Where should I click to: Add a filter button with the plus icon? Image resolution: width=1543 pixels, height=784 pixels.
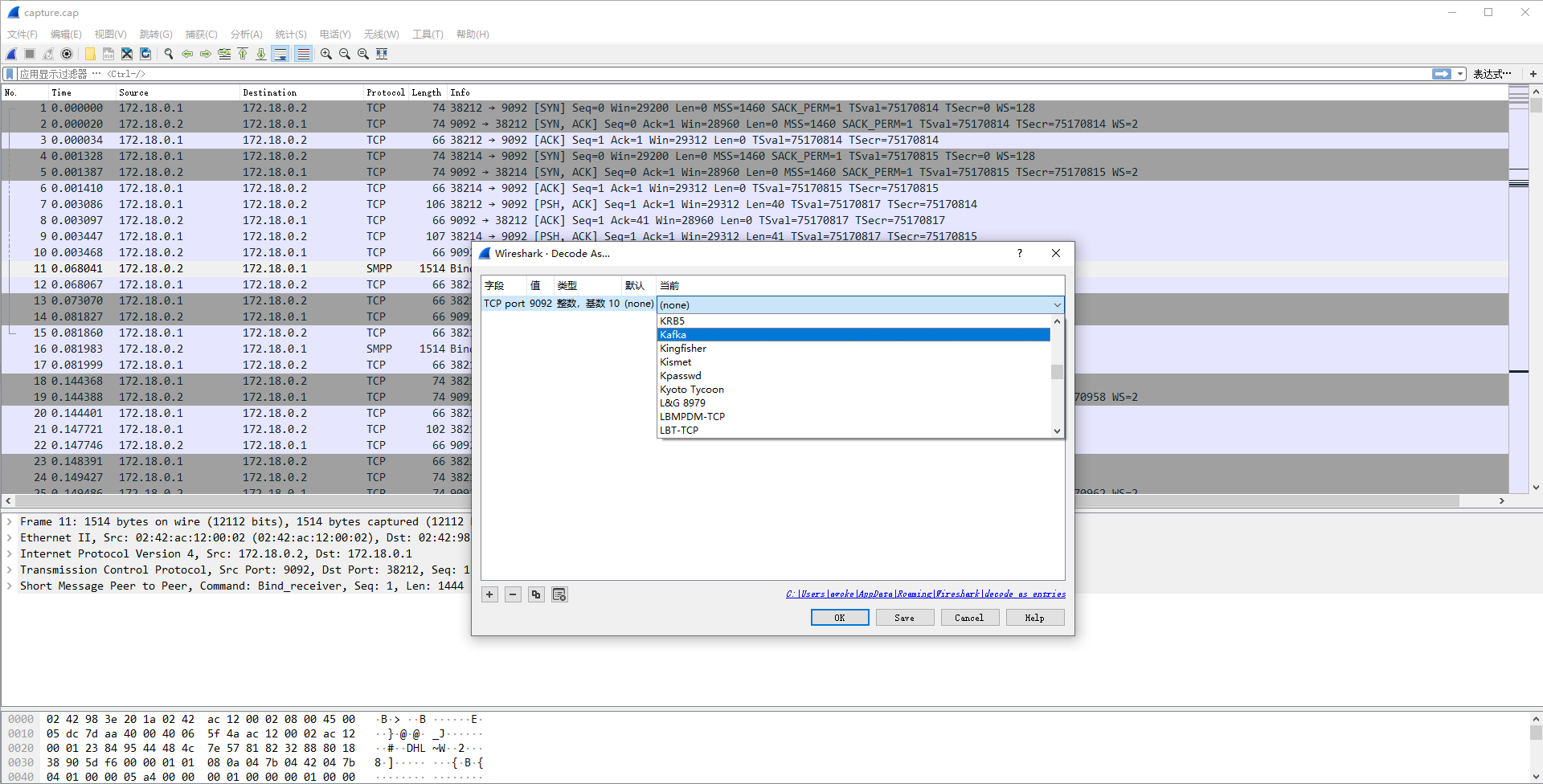(x=1533, y=74)
